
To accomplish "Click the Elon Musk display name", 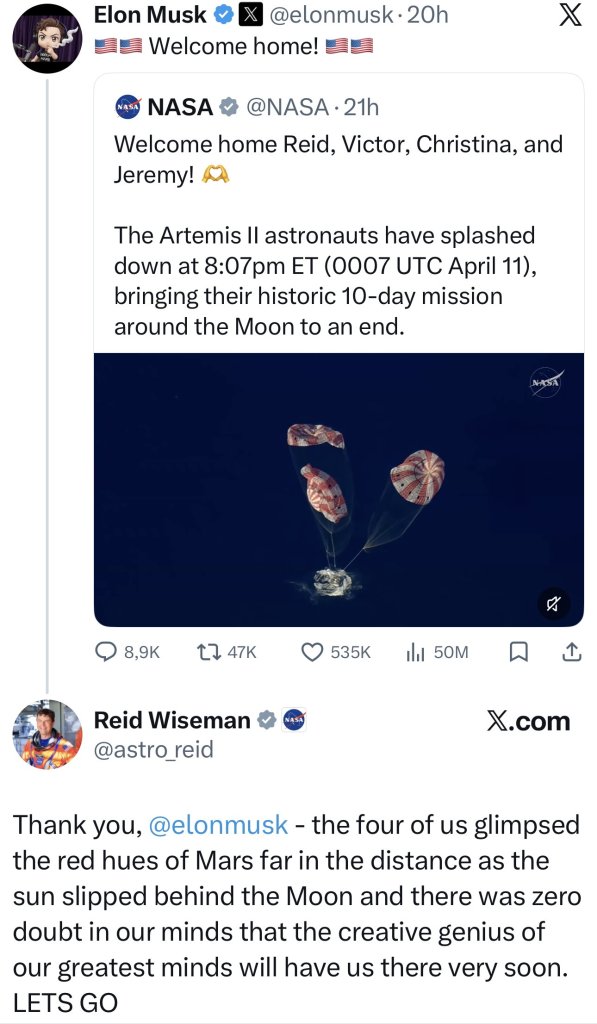I will 150,14.
